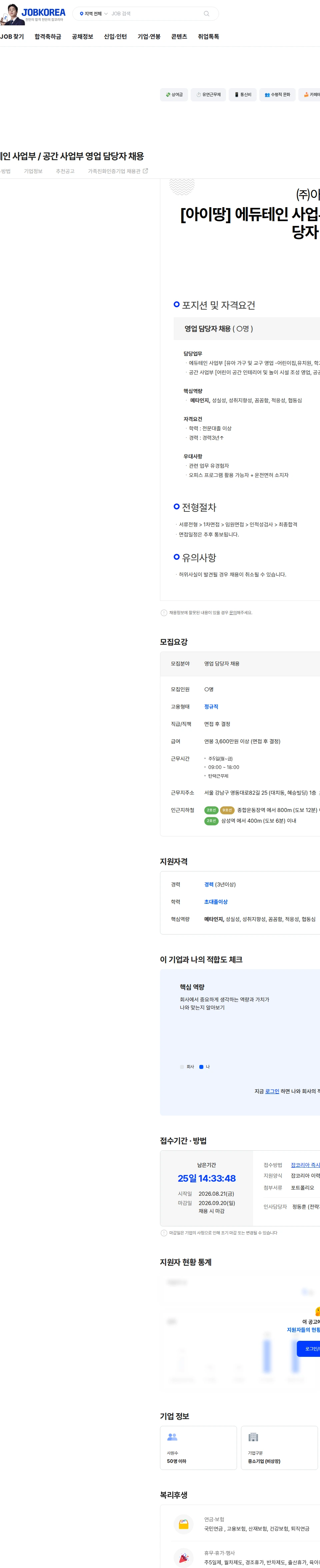This screenshot has width=320, height=1568.
Task: Click the JOBKOREA logo
Action: 43,12
